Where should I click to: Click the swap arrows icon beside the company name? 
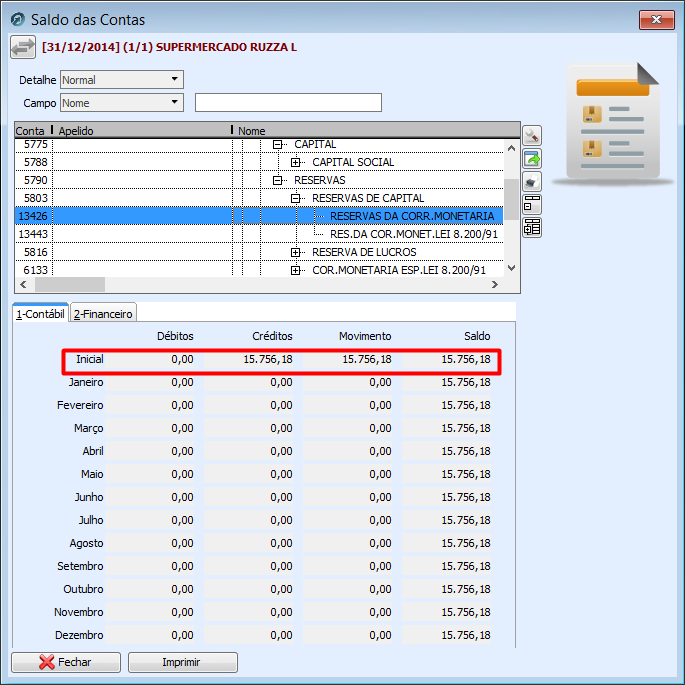(x=23, y=47)
